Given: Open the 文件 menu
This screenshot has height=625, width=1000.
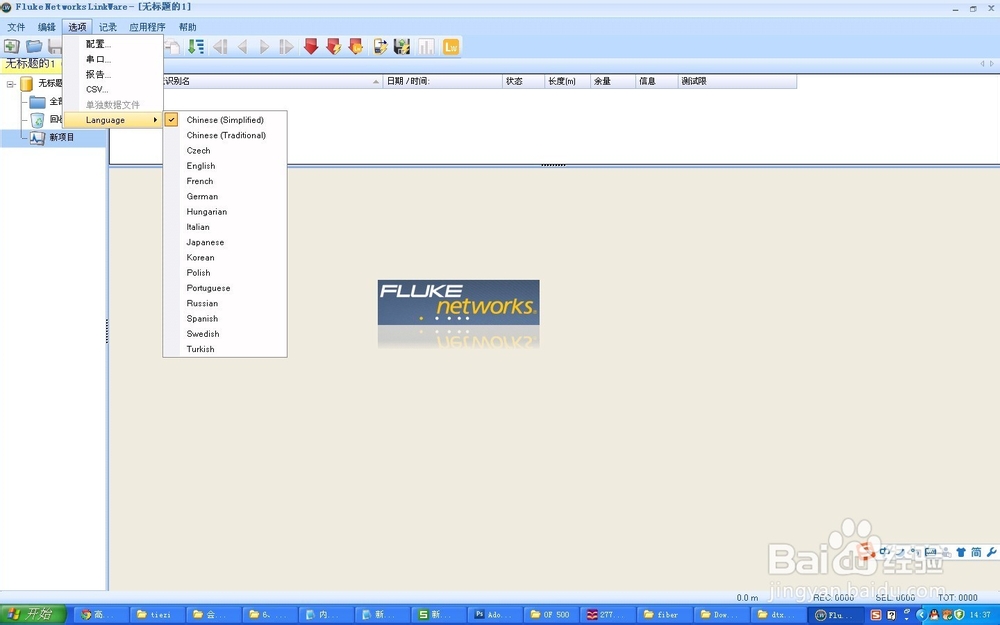Looking at the screenshot, I should (x=16, y=27).
